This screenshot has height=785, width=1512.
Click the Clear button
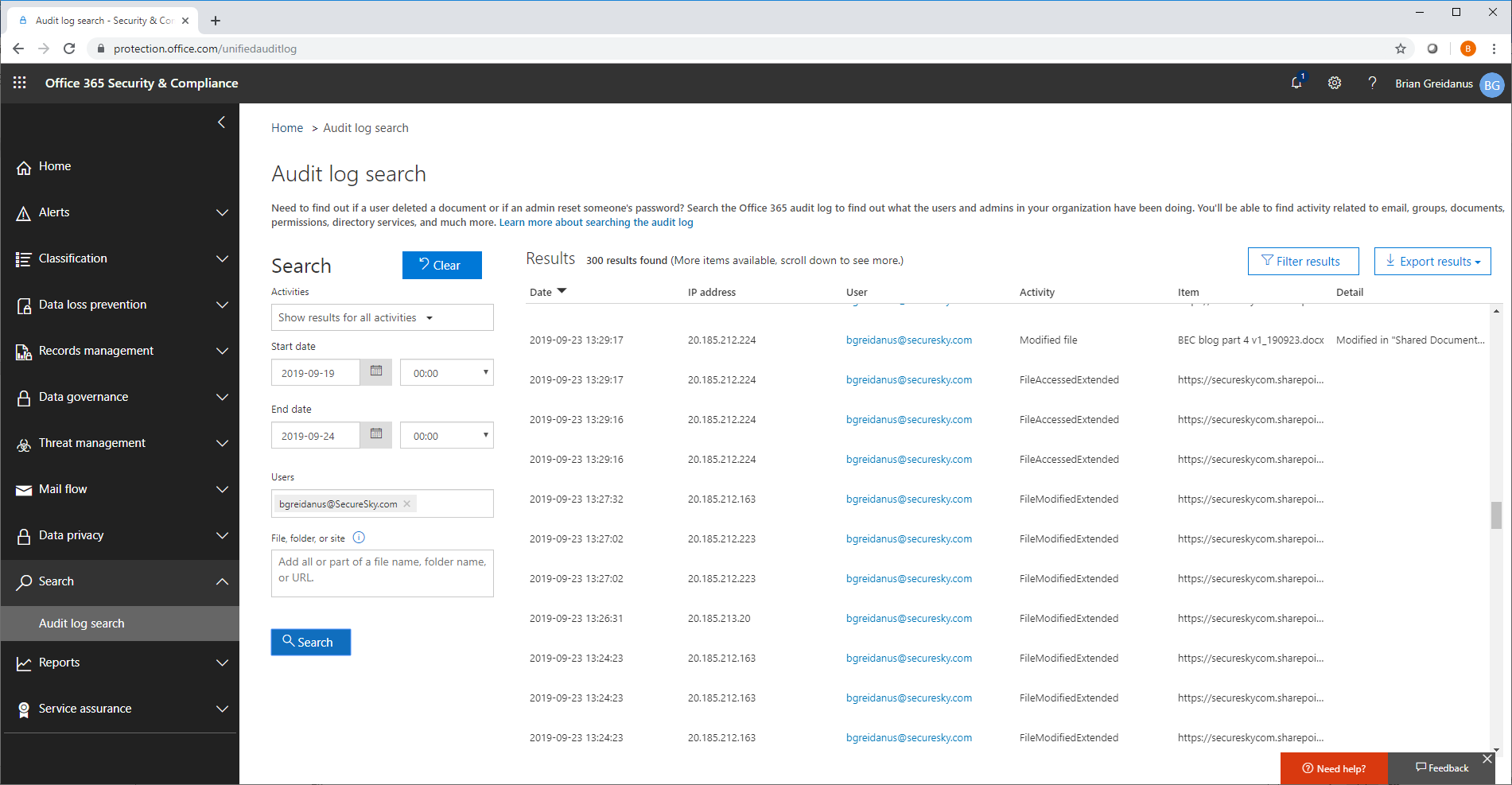[441, 265]
